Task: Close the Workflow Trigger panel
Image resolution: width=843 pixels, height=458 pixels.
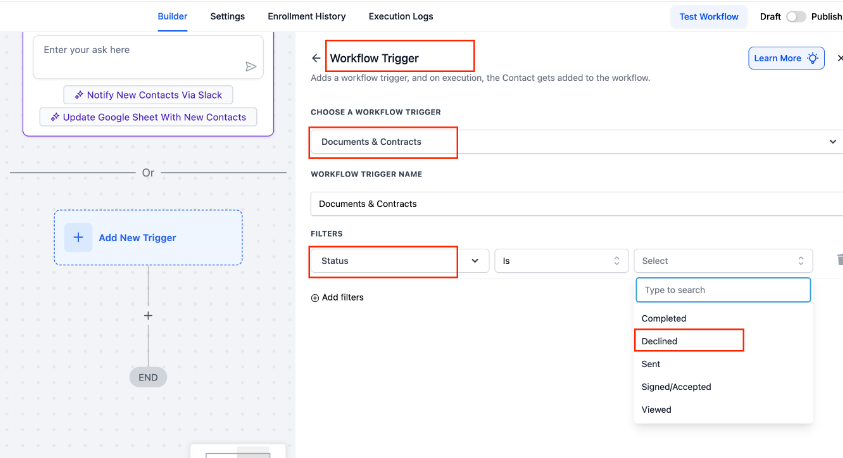Action: point(839,58)
